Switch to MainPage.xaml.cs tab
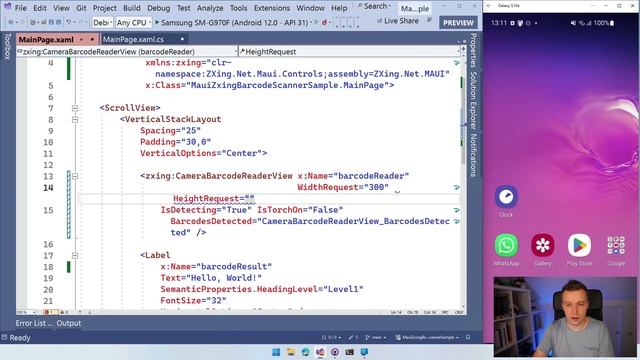This screenshot has width=640, height=360. click(x=133, y=39)
